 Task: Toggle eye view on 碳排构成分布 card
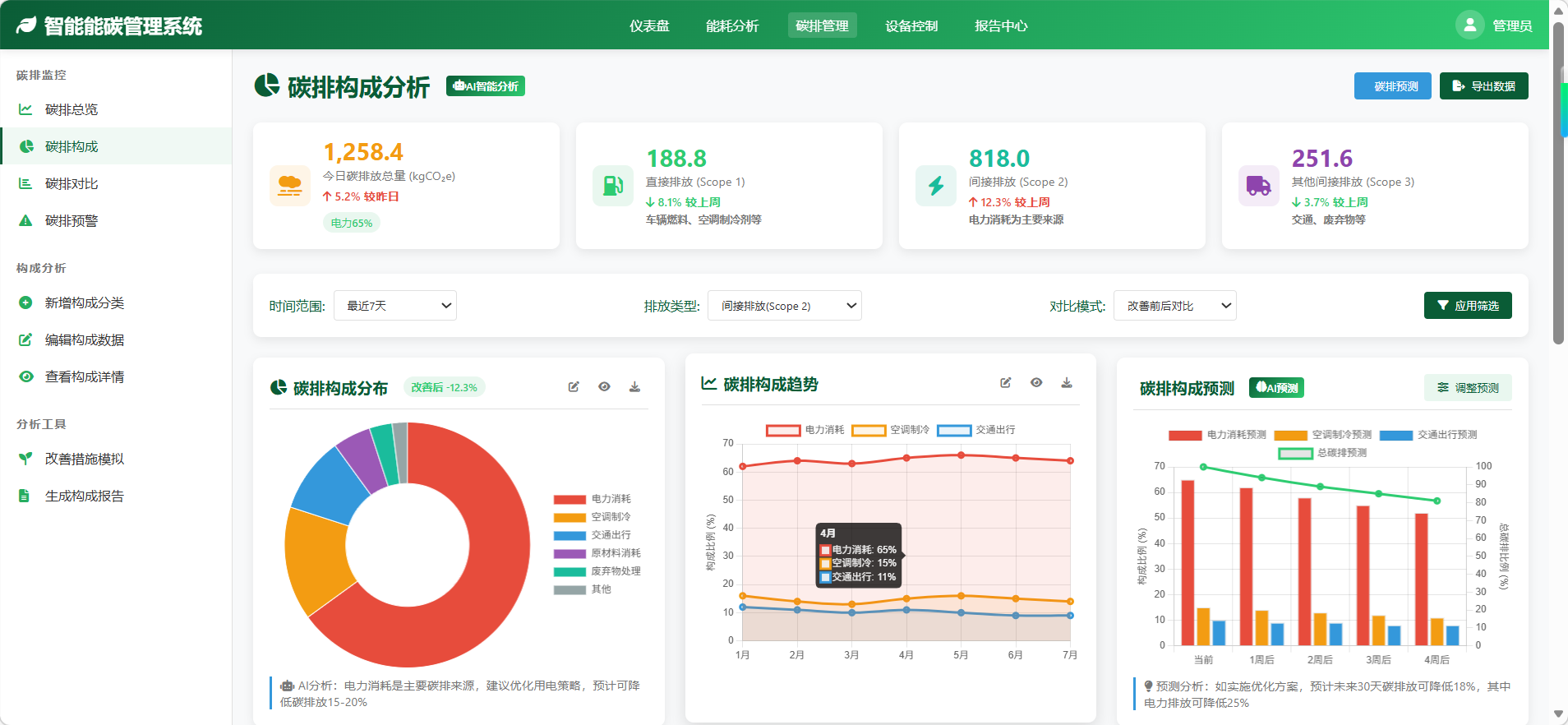coord(604,387)
